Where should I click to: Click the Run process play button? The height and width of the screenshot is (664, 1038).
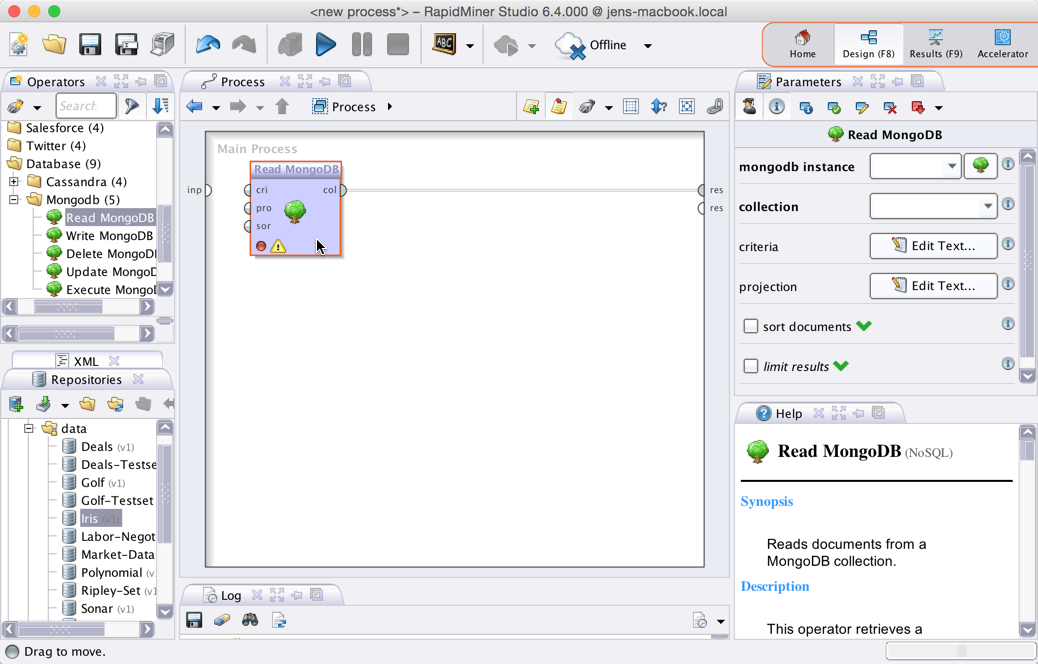coord(326,45)
